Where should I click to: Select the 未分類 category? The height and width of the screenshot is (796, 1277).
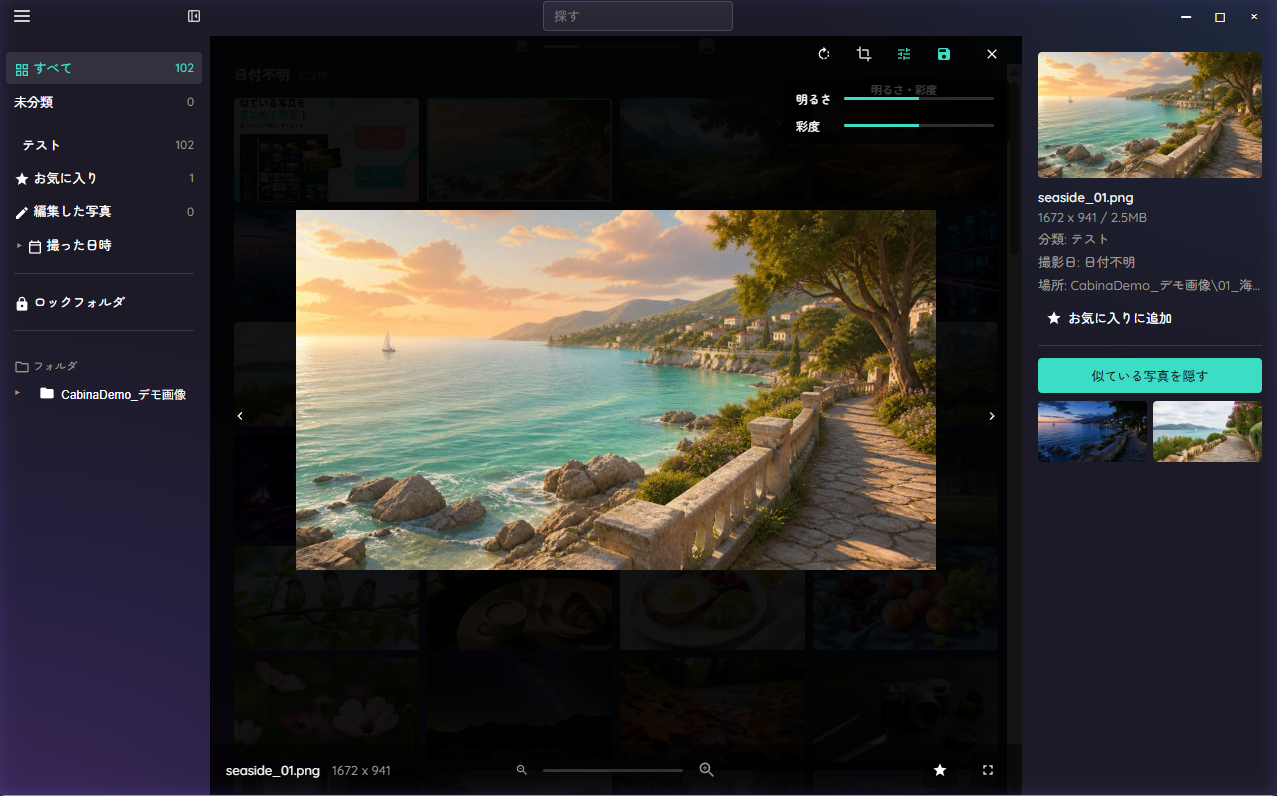pyautogui.click(x=104, y=102)
